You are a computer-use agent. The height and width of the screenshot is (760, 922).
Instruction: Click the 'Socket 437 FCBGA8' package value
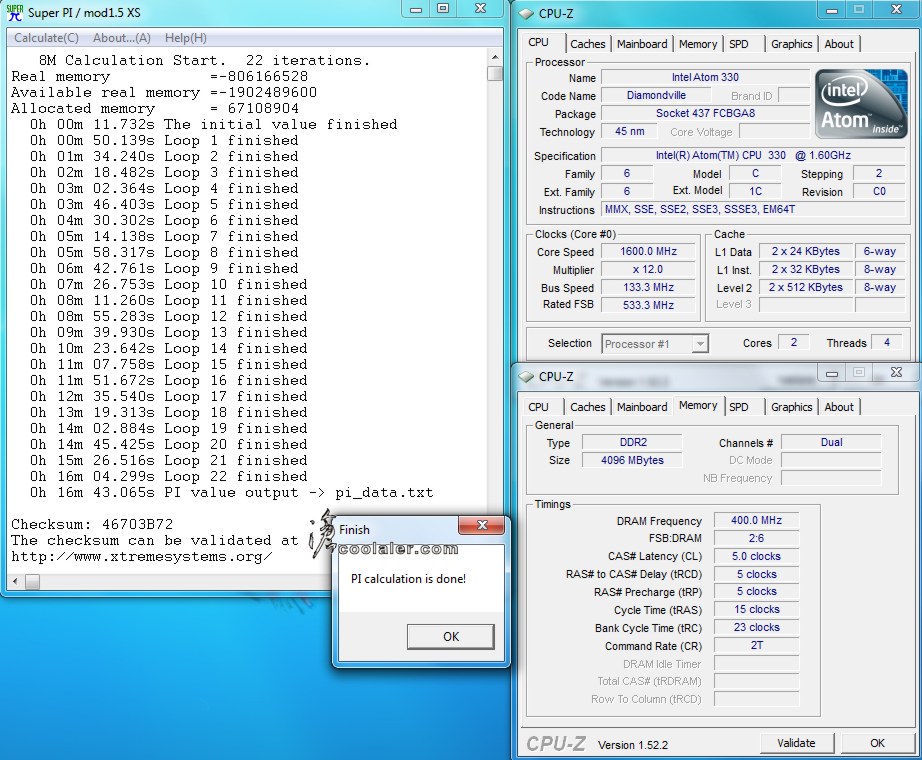705,113
